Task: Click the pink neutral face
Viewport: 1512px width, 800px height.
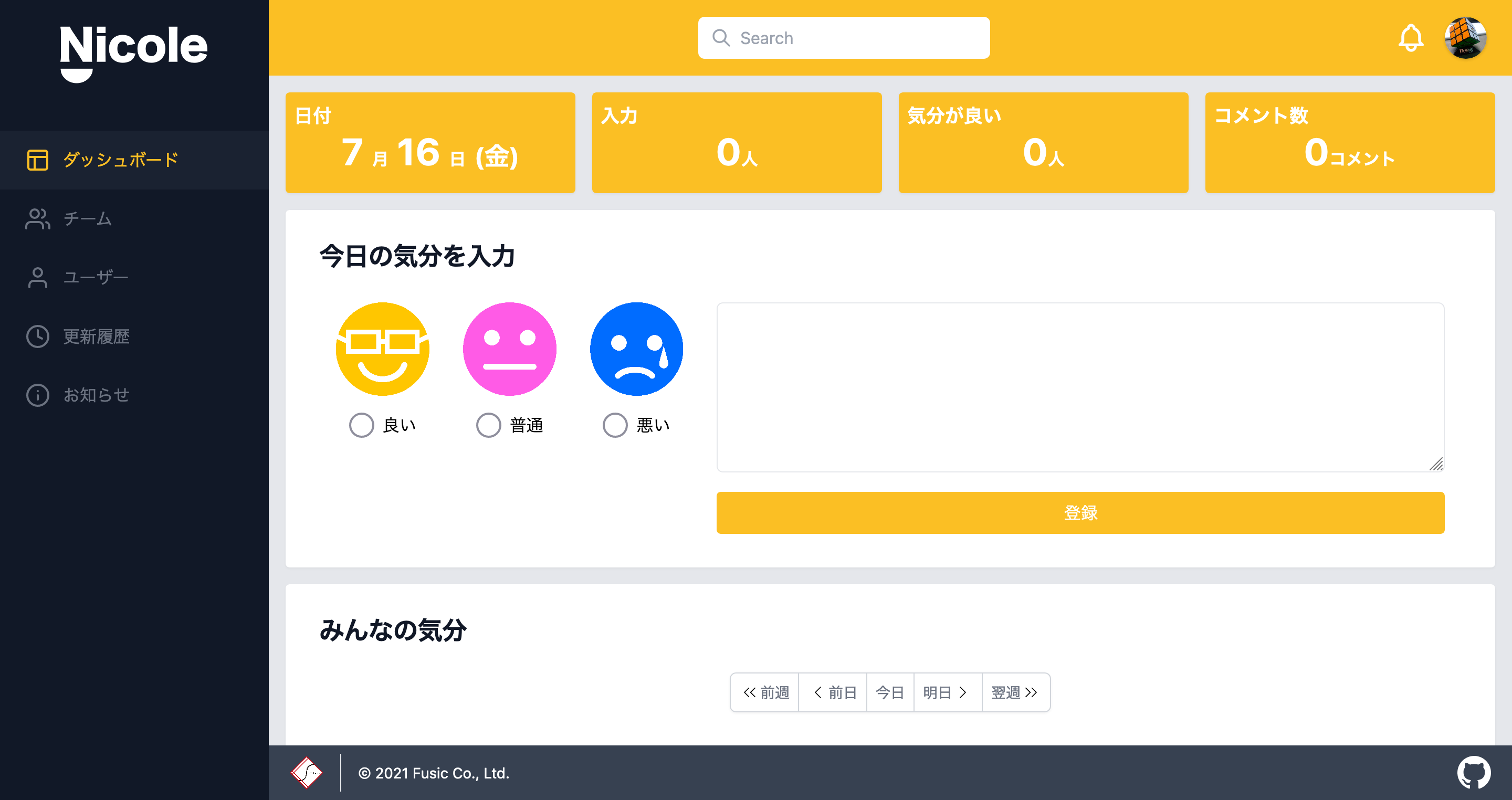Action: pos(509,349)
